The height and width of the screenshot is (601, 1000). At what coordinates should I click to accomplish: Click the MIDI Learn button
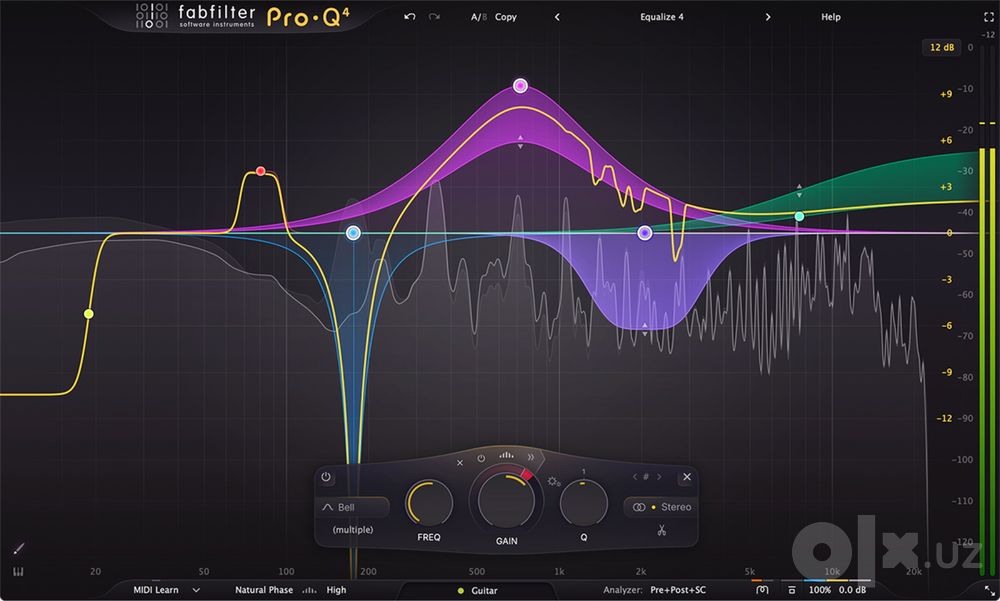[x=156, y=590]
